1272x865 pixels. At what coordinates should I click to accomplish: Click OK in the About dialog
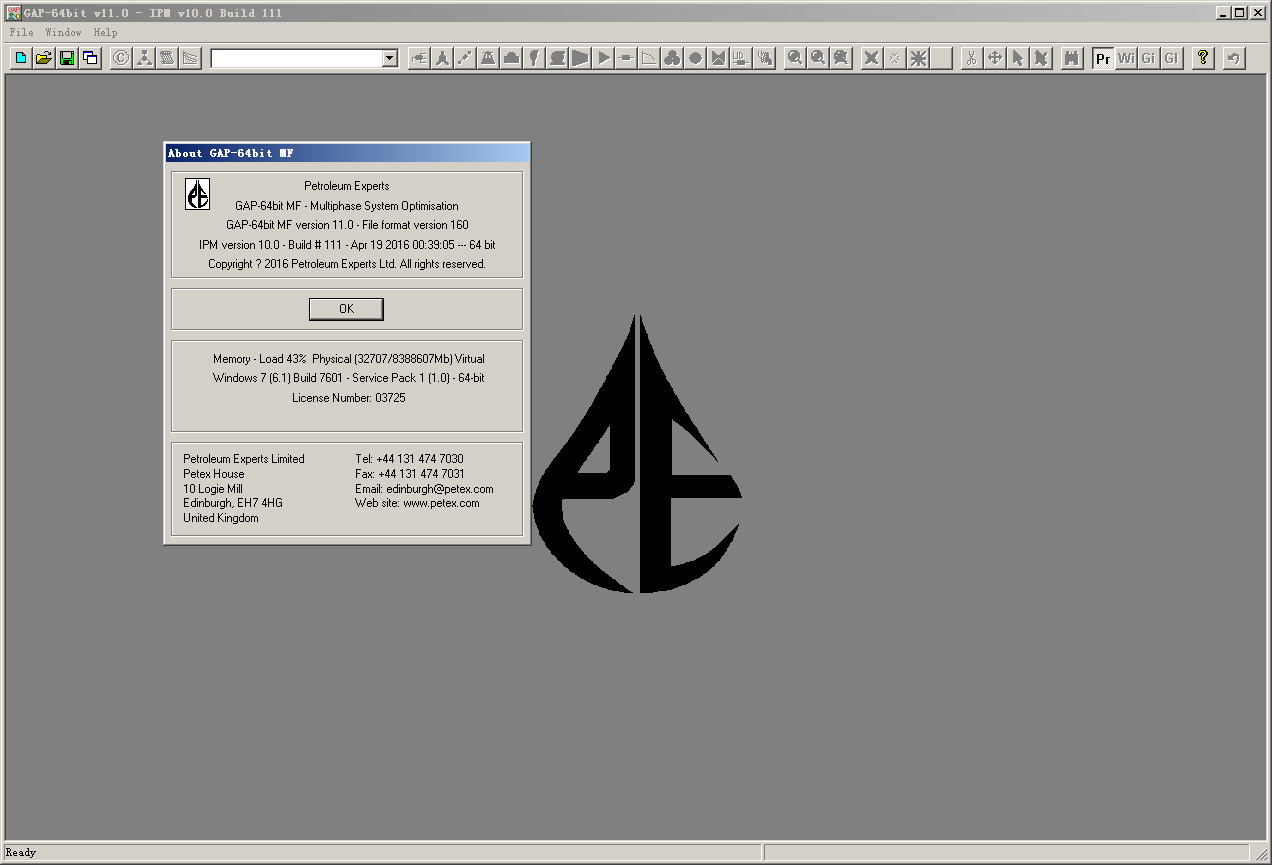(x=346, y=309)
